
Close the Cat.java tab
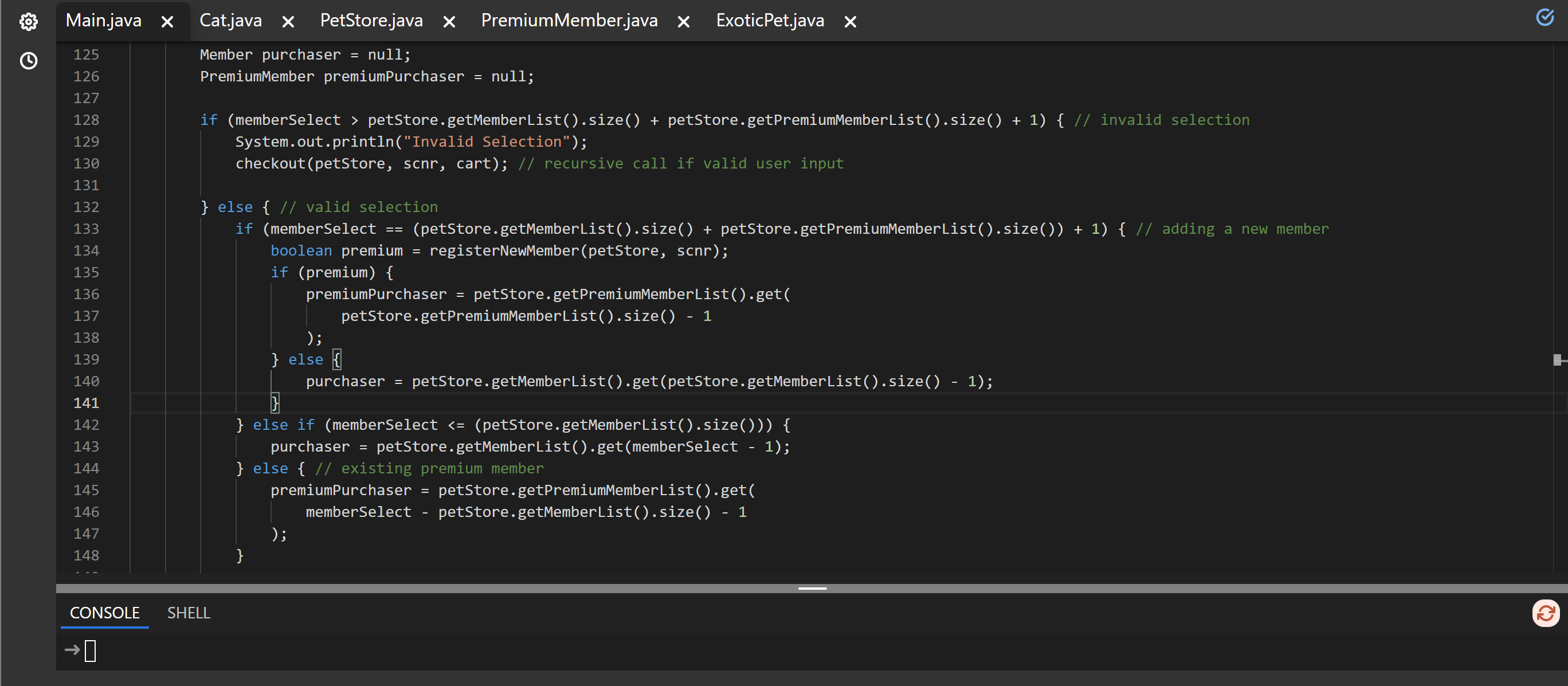[x=288, y=22]
